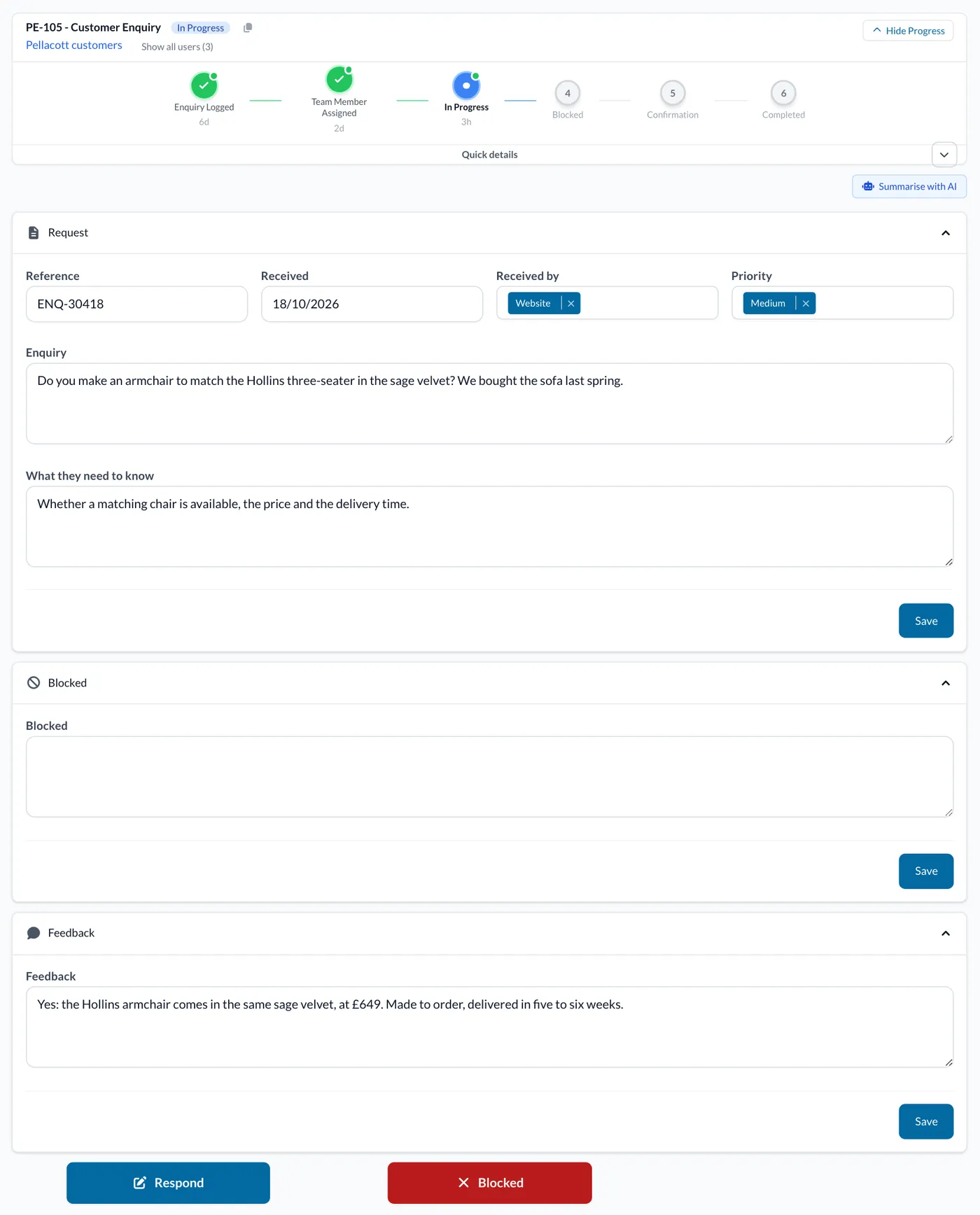This screenshot has height=1215, width=980.
Task: Click the Request document icon
Action: click(x=34, y=232)
